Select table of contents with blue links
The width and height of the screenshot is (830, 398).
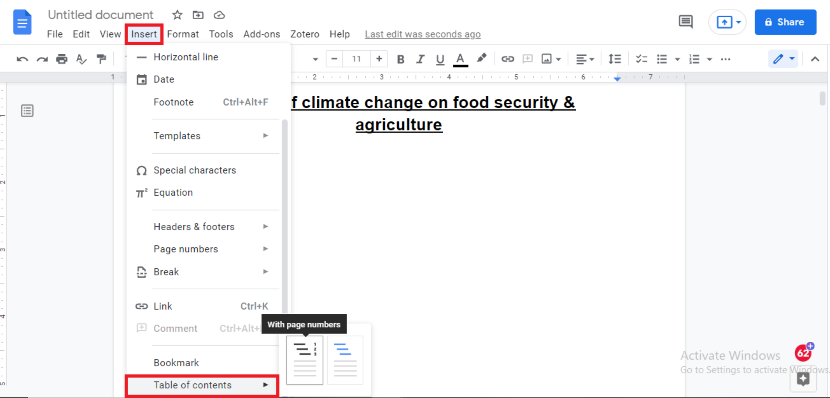[x=345, y=360]
